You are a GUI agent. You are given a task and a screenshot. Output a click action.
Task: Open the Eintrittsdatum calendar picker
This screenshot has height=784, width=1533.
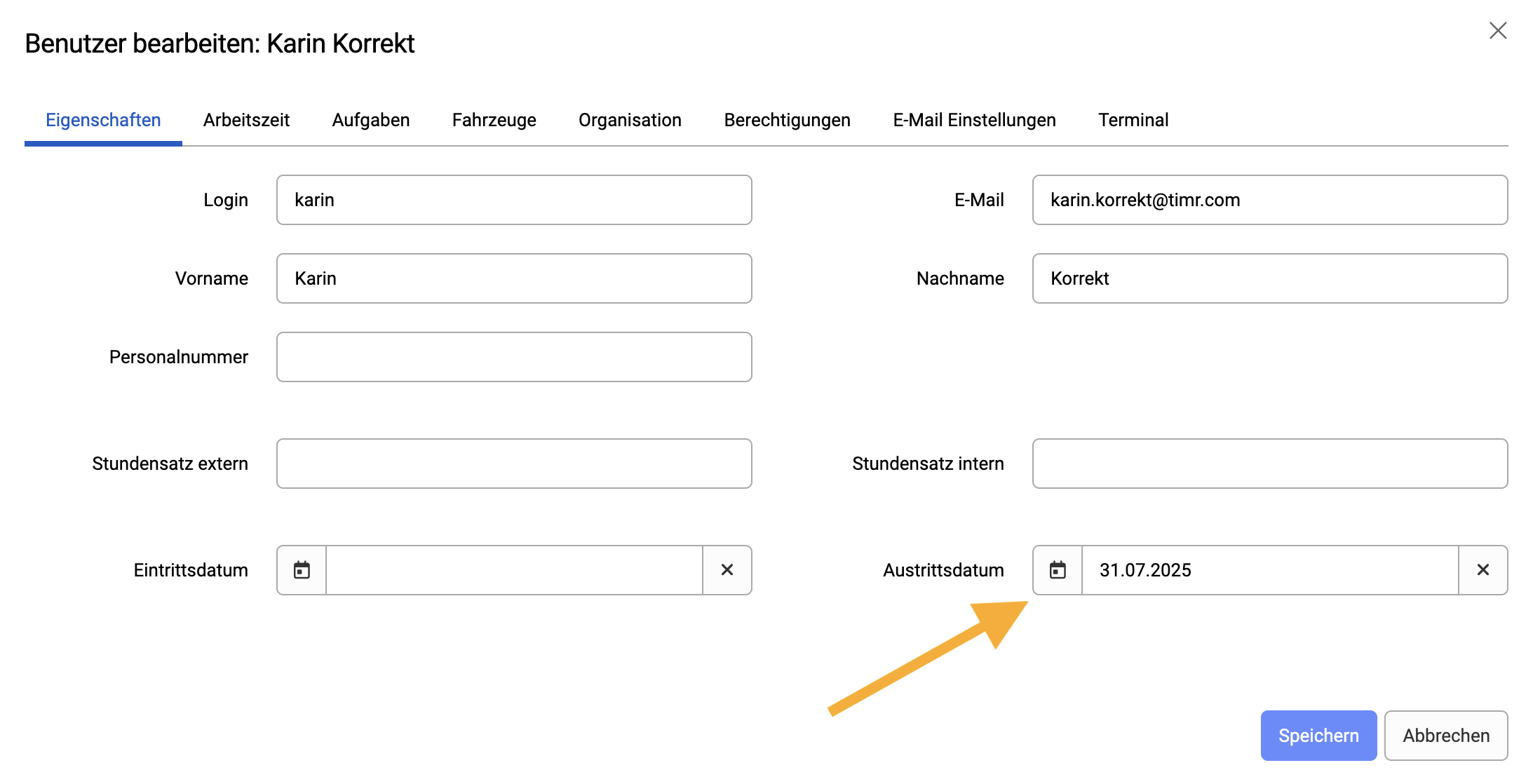[302, 570]
